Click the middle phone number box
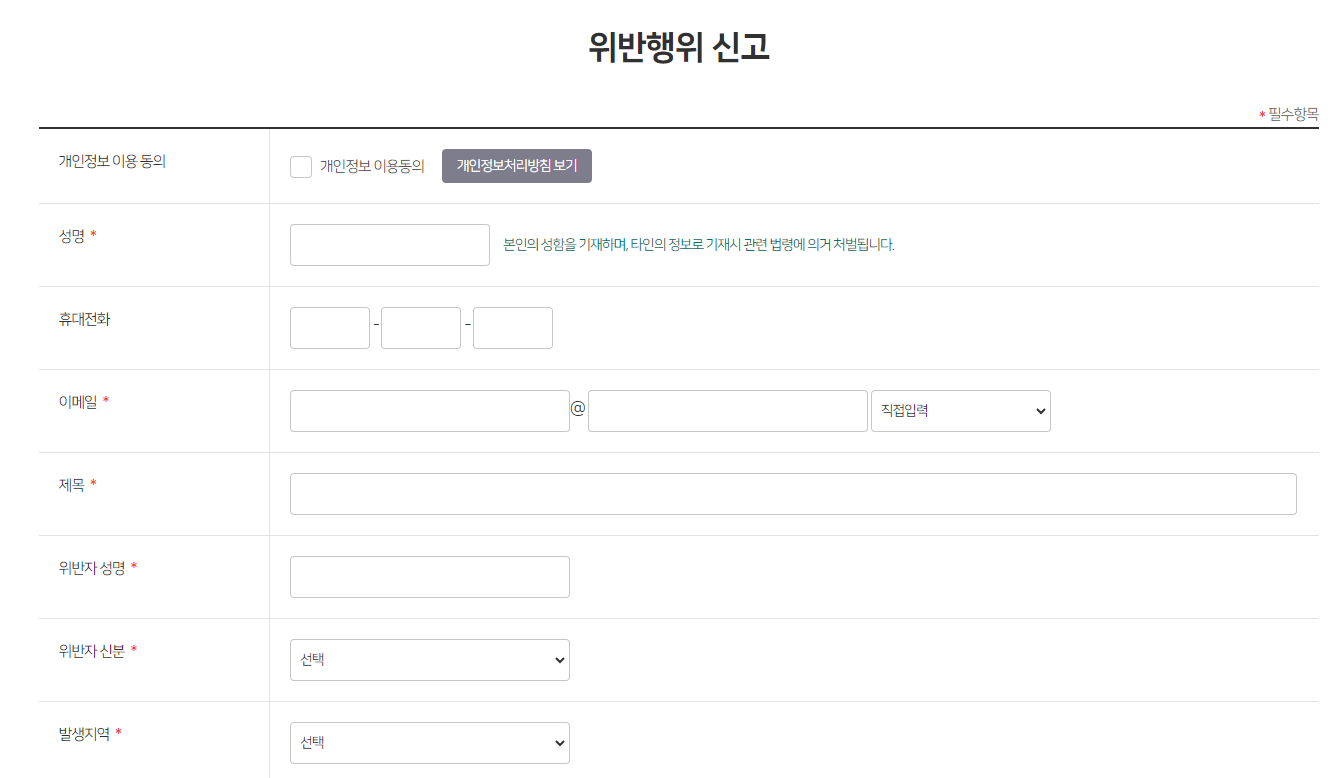The image size is (1332, 778). point(420,327)
